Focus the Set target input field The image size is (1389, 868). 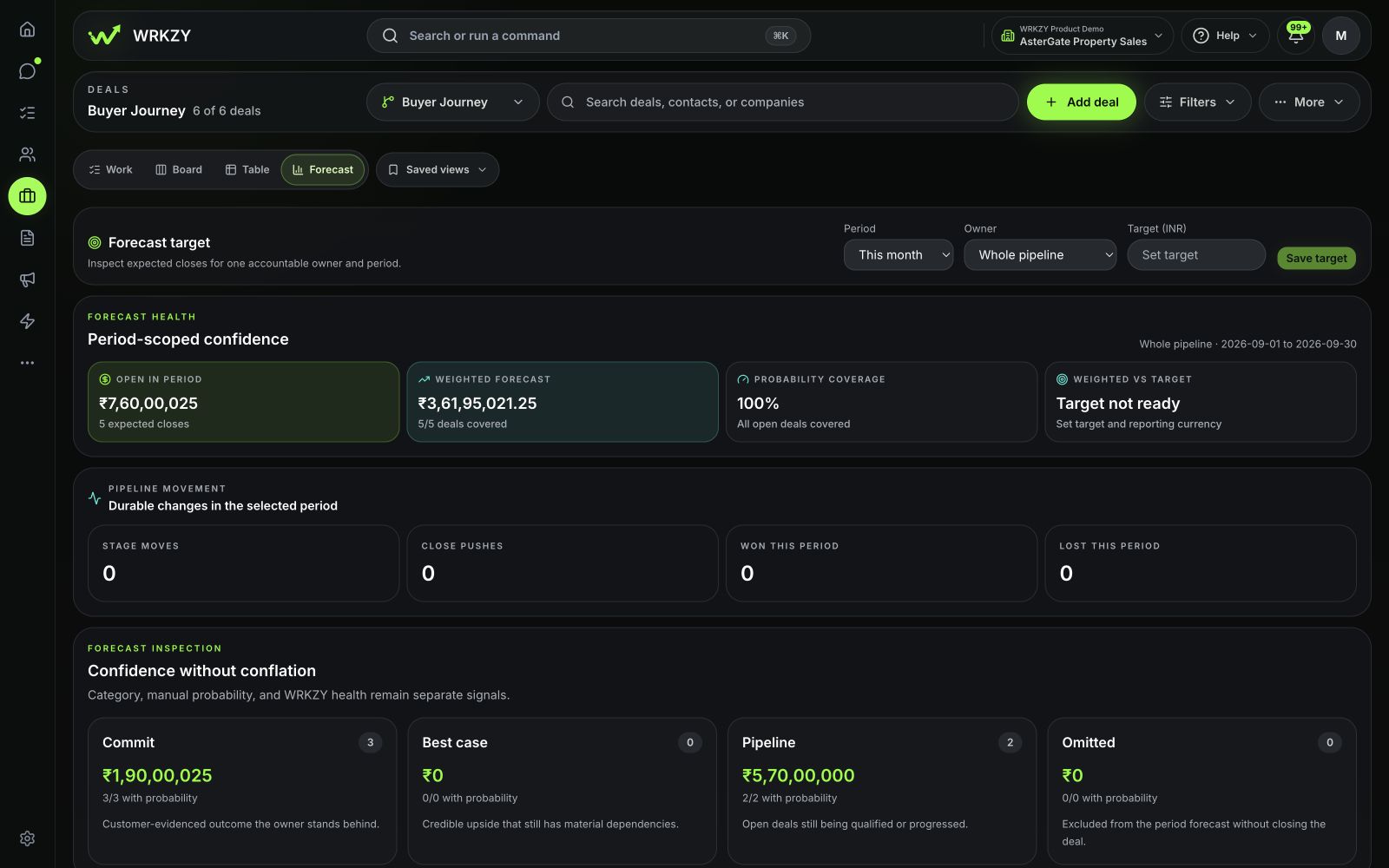coord(1196,255)
